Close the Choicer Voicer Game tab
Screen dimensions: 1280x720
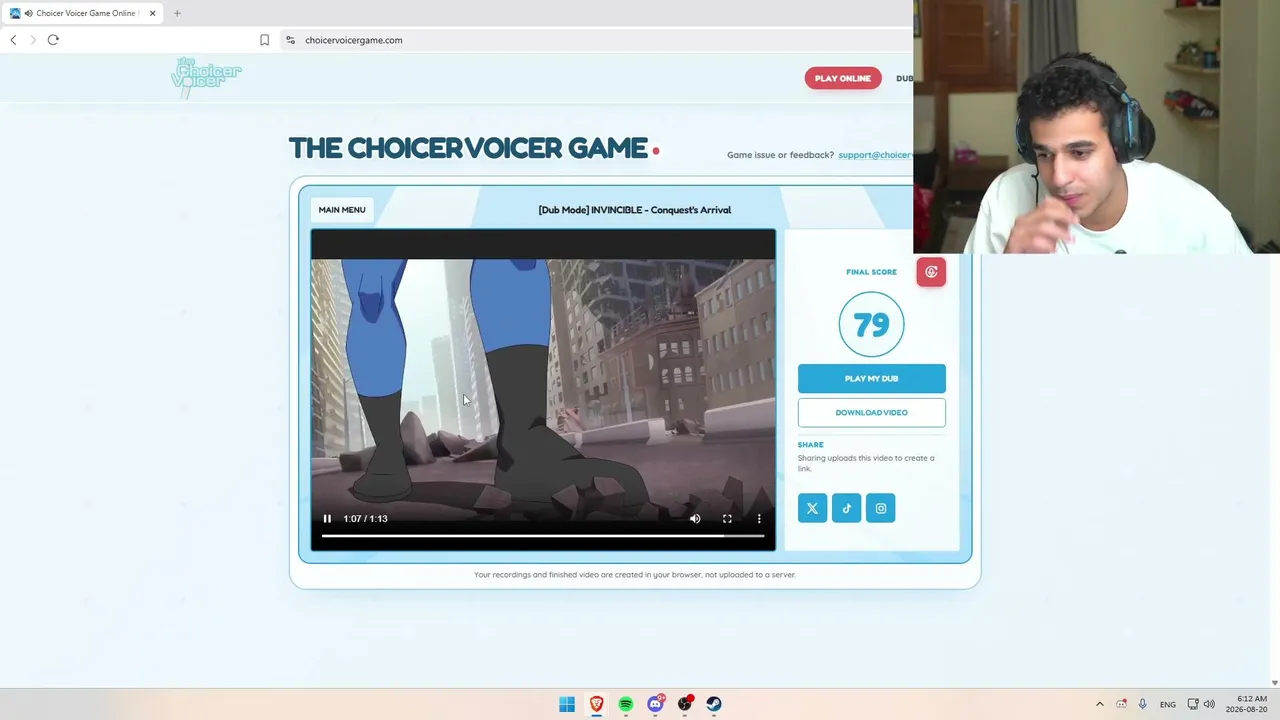click(152, 13)
